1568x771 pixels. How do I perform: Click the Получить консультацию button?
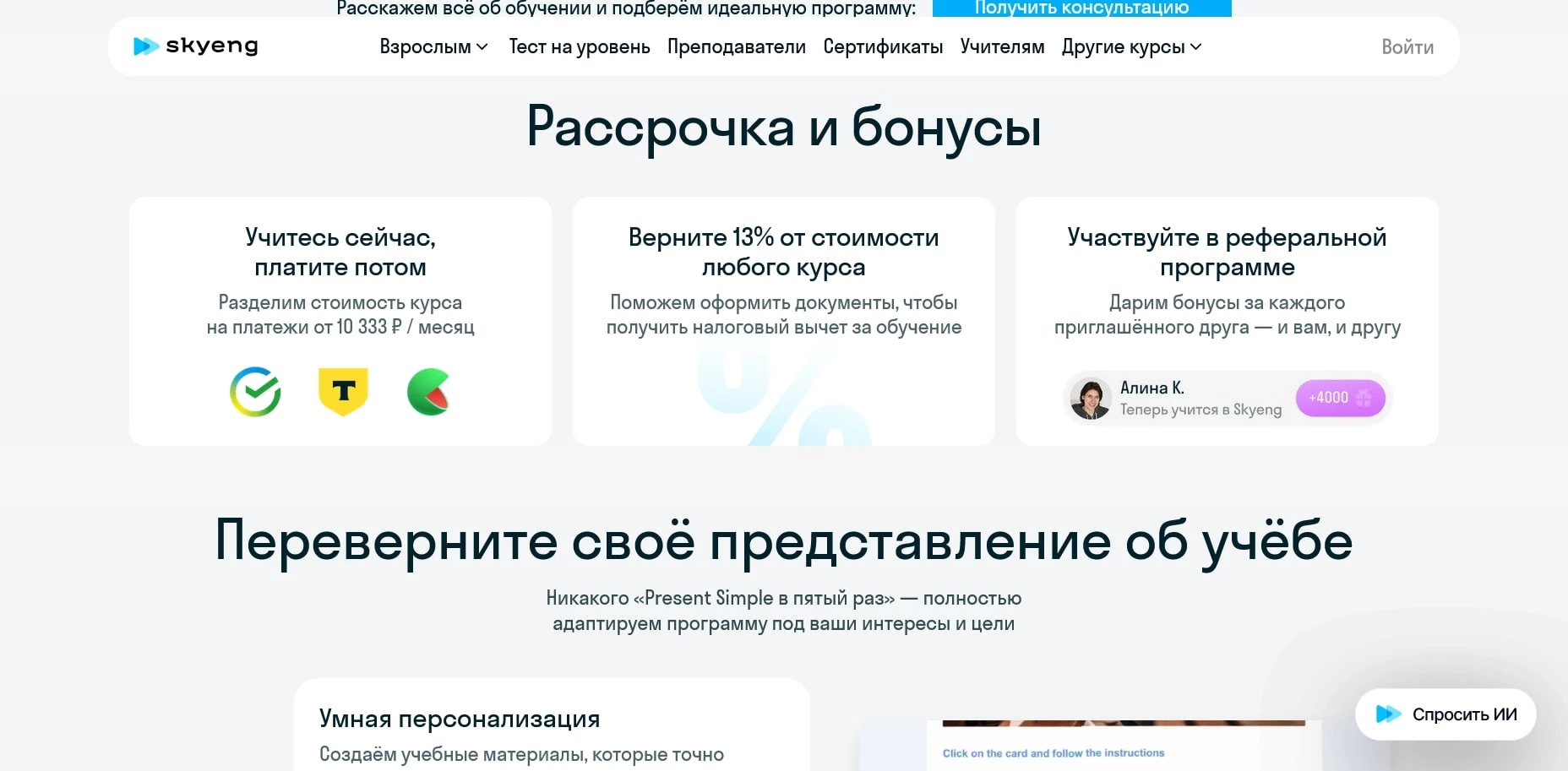[1081, 8]
